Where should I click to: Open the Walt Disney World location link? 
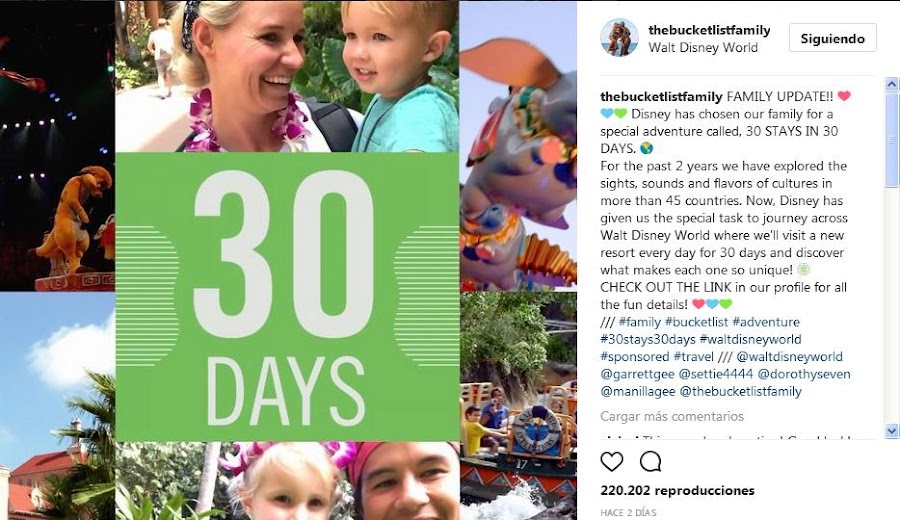[703, 48]
